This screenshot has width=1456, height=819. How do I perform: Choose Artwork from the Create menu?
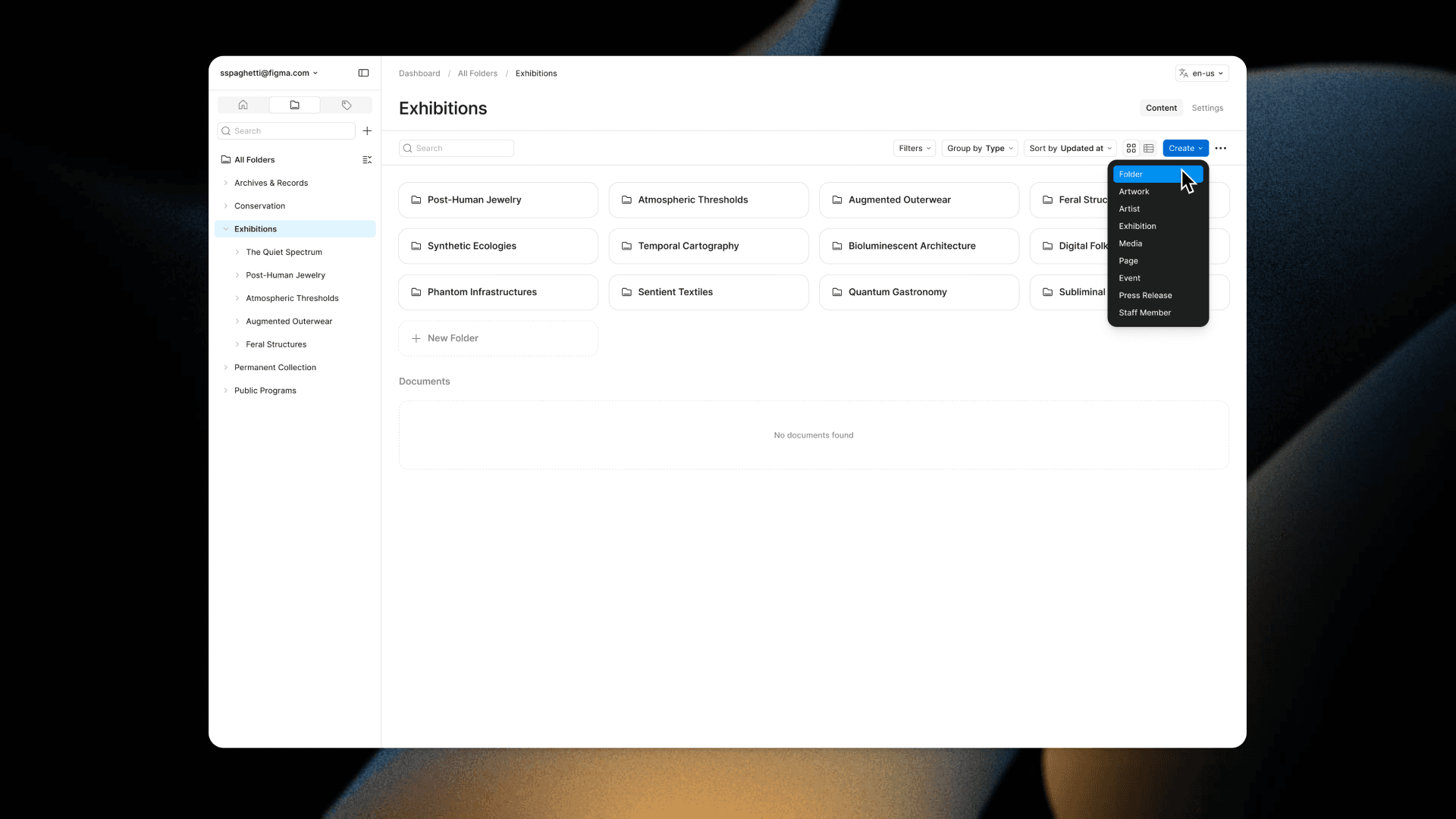[1158, 192]
